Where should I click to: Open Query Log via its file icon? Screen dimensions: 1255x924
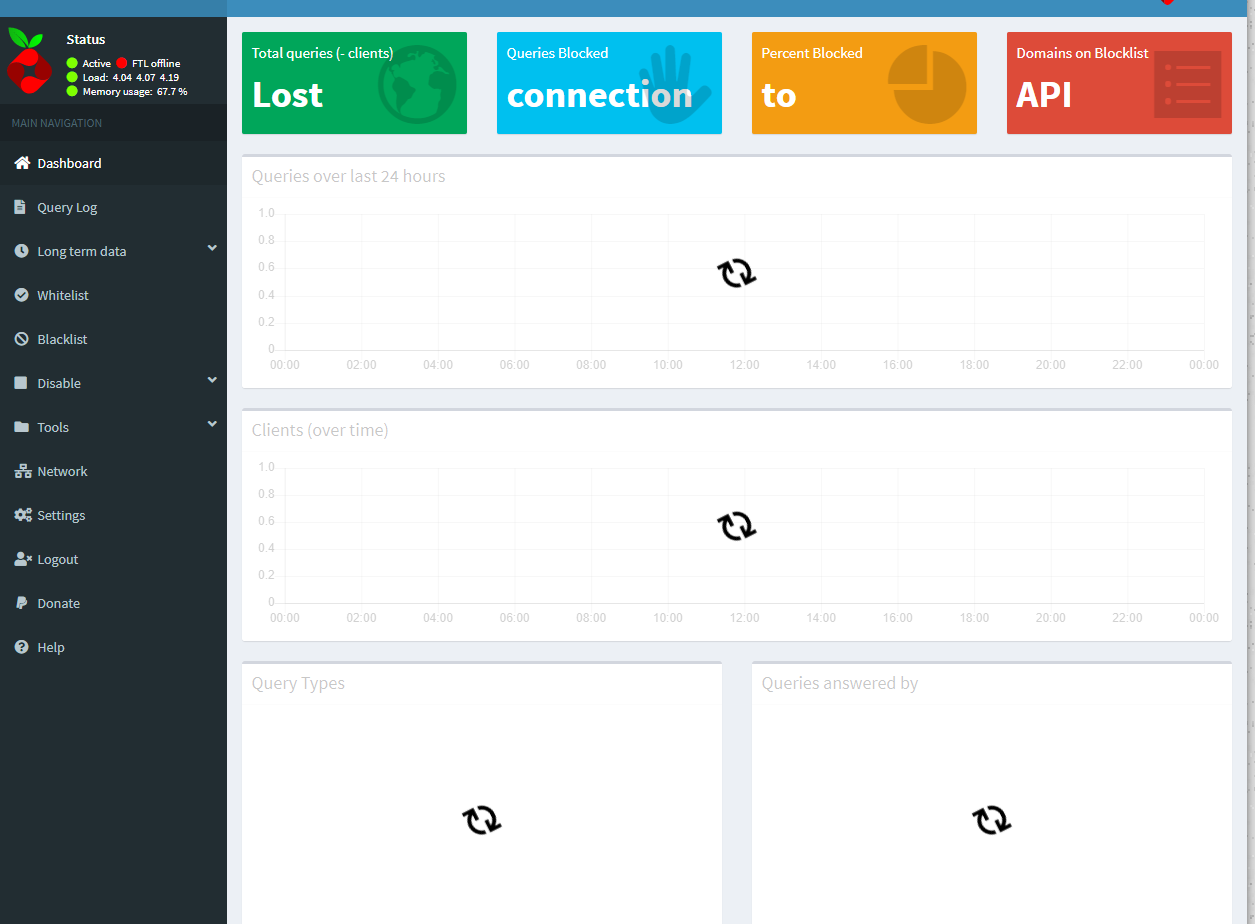coord(18,207)
